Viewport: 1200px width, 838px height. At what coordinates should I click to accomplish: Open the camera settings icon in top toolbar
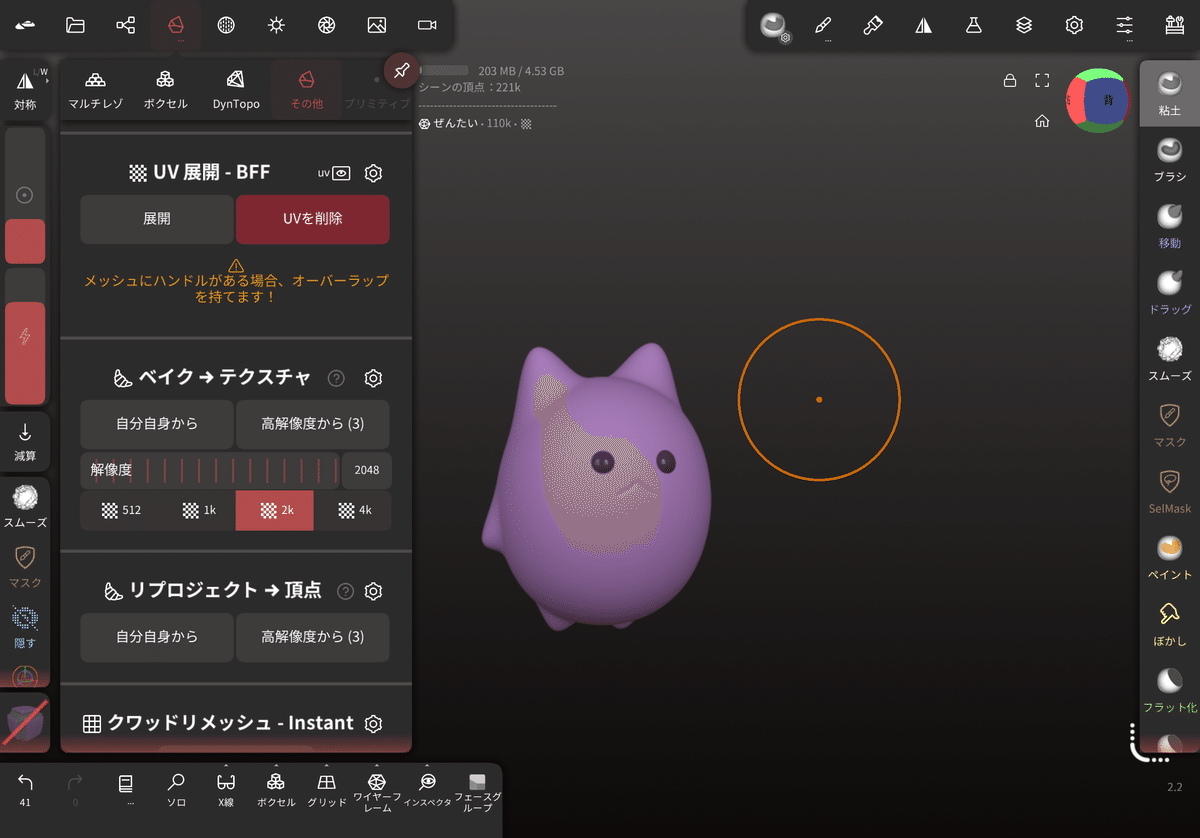(427, 25)
